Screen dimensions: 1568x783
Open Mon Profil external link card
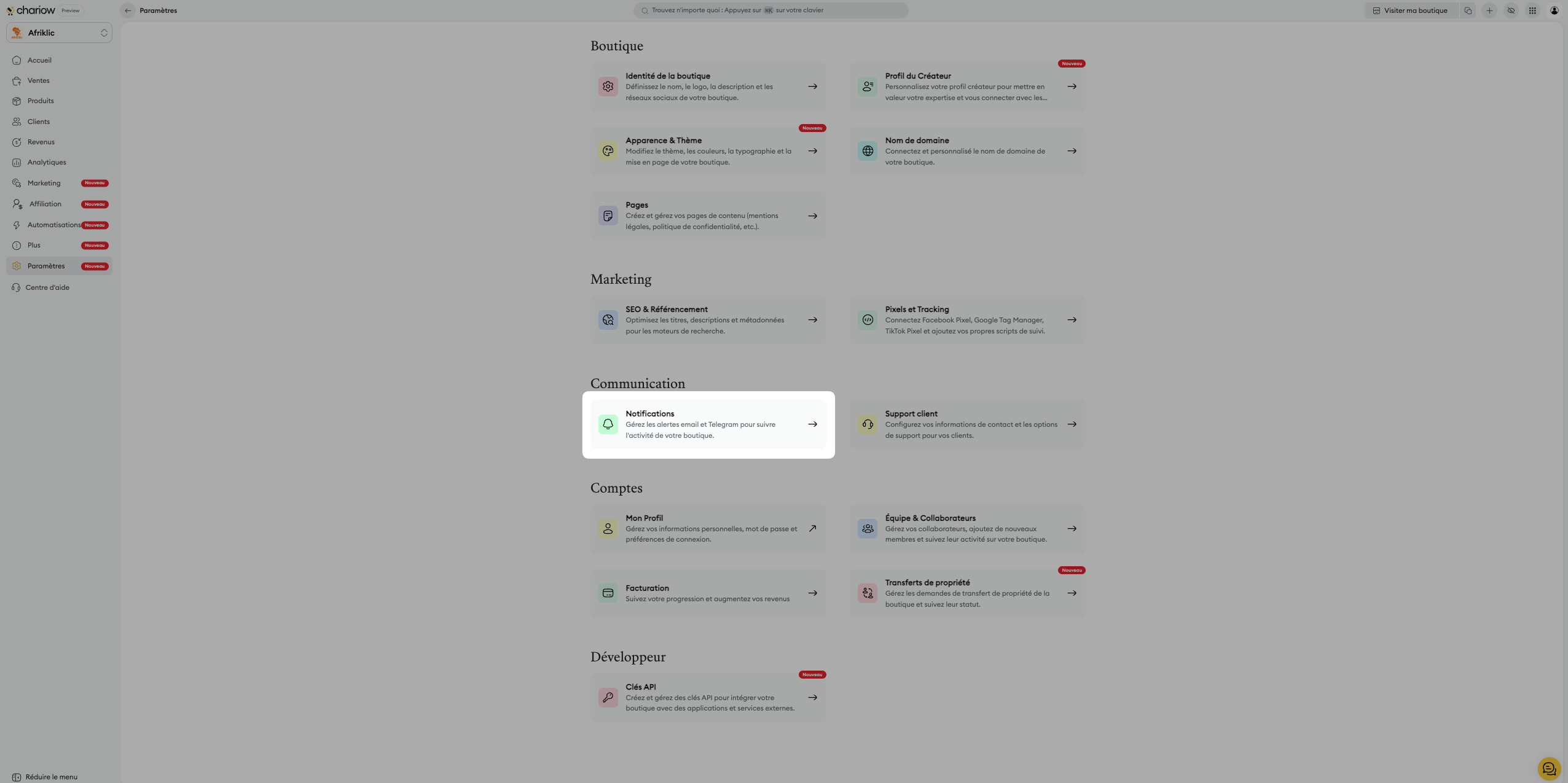point(708,529)
